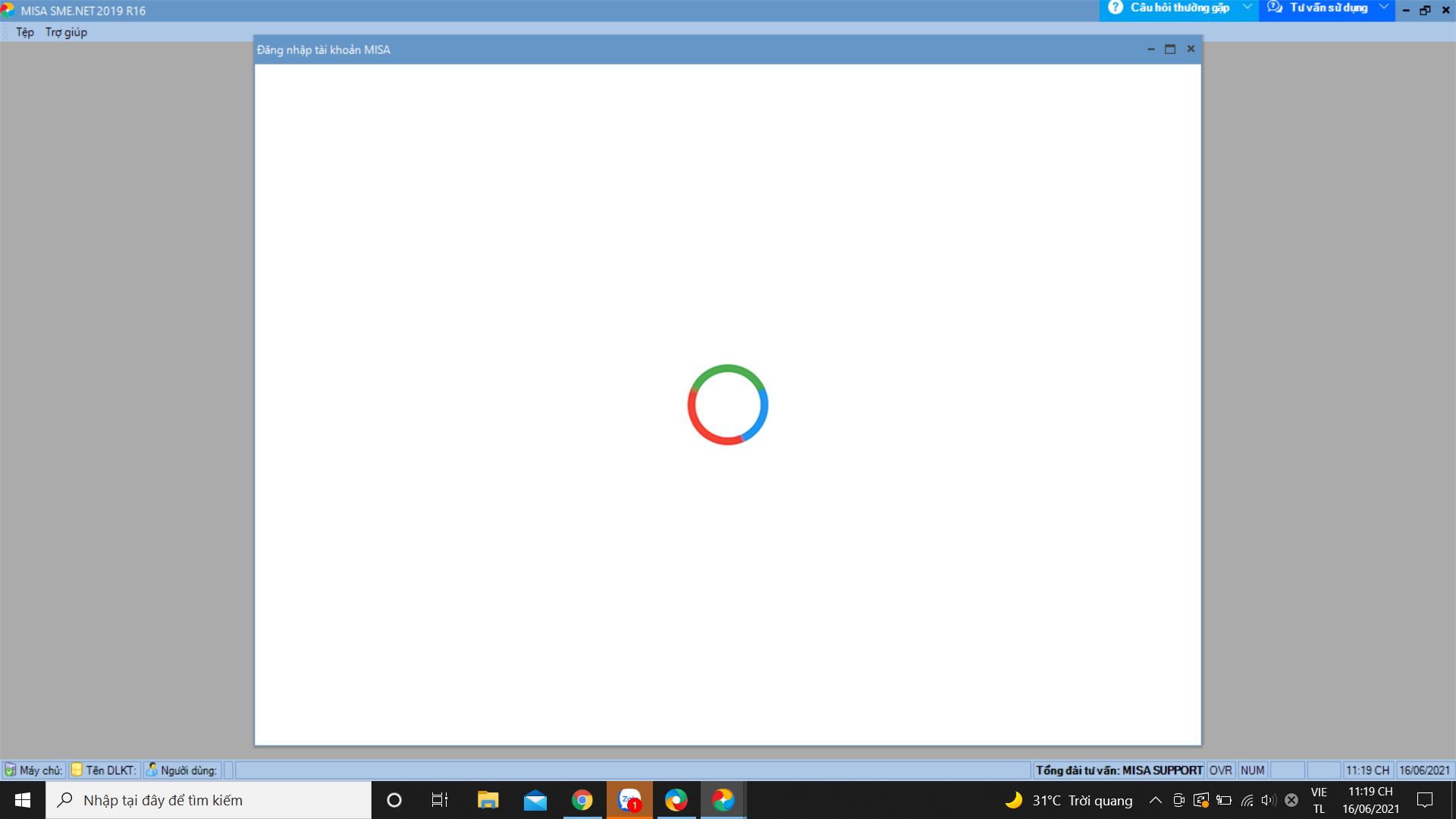Click the Tên DLKT status bar label
The width and height of the screenshot is (1456, 819).
(111, 770)
